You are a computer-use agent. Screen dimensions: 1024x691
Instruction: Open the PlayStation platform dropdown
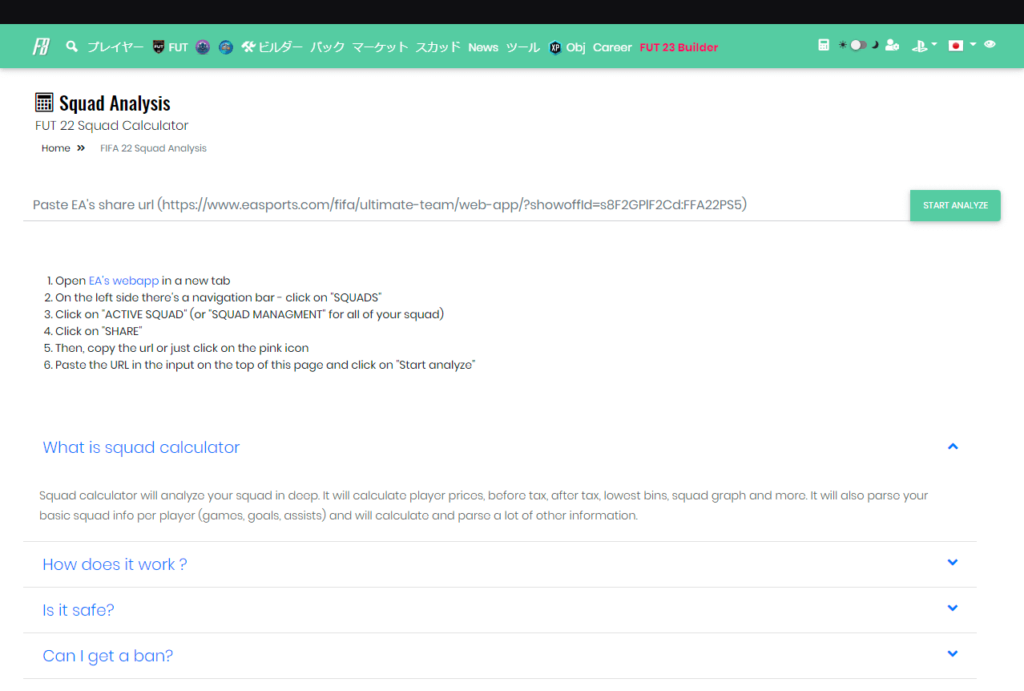[924, 45]
